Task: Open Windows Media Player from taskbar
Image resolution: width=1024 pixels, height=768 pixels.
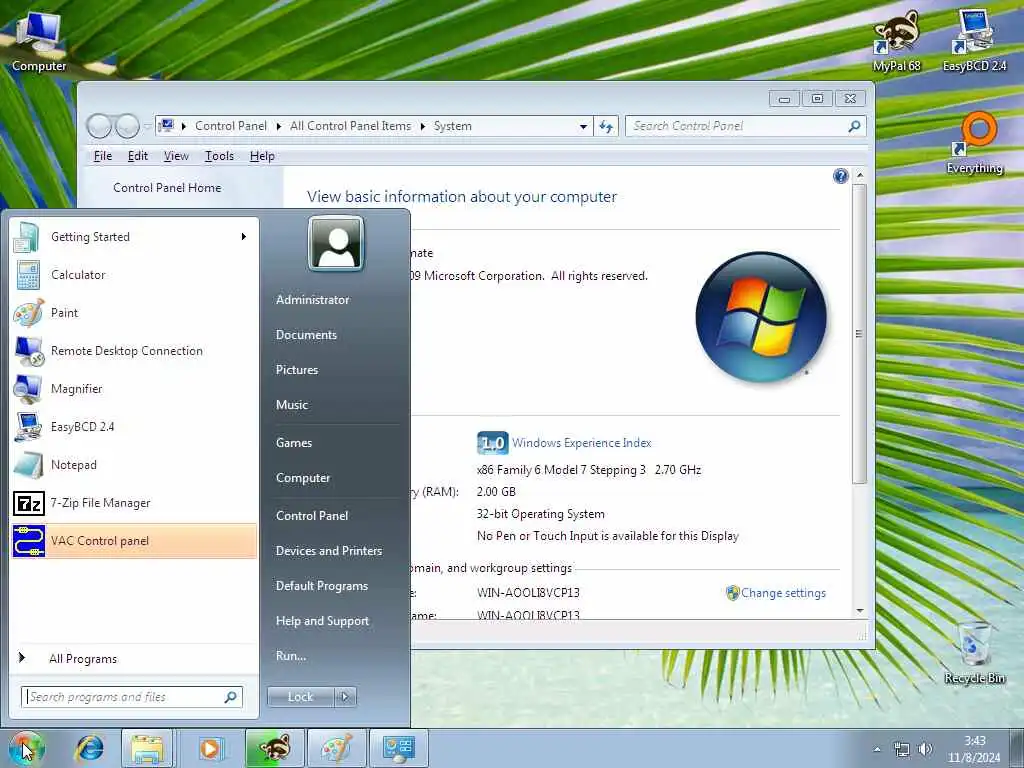Action: 210,748
